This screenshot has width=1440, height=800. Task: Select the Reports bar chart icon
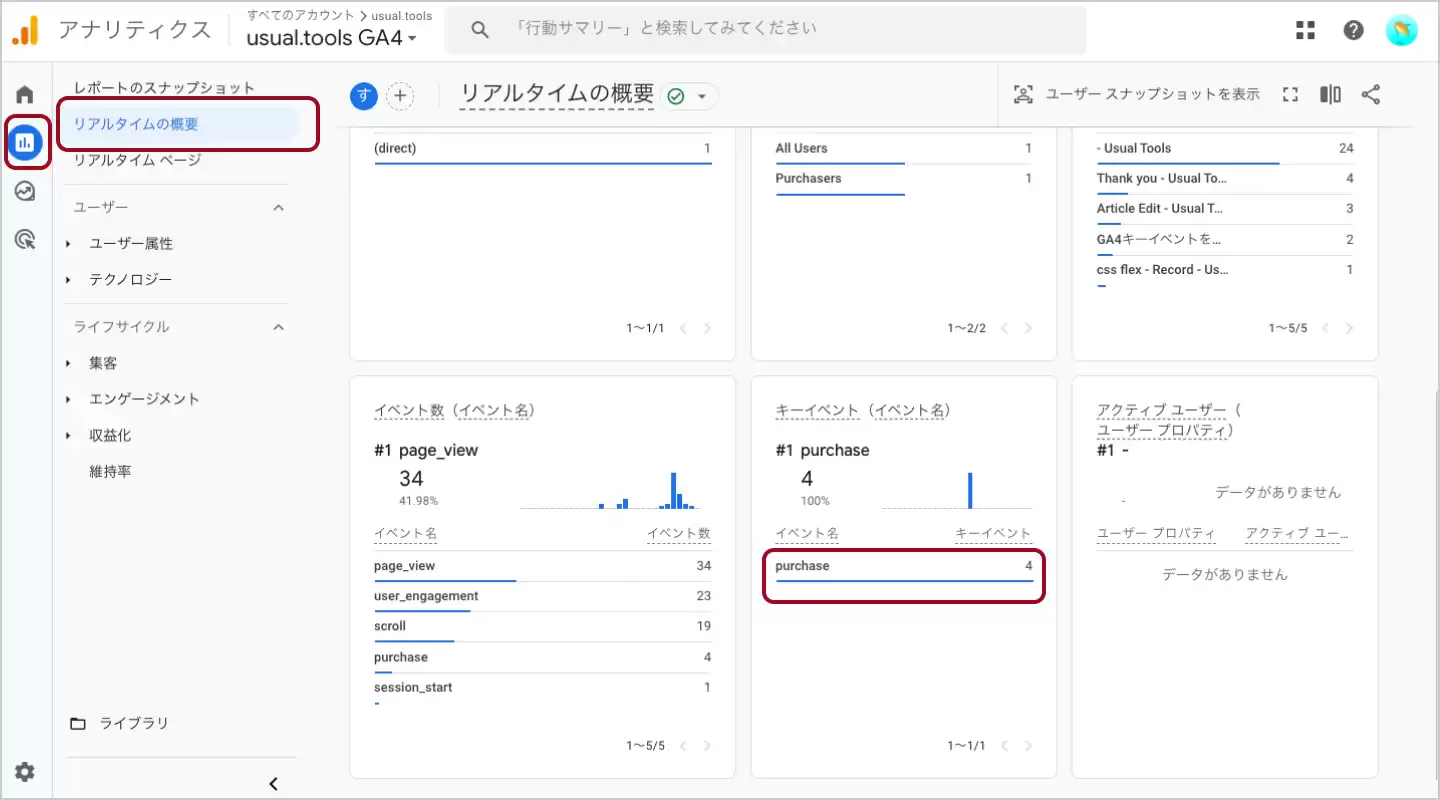tap(25, 143)
